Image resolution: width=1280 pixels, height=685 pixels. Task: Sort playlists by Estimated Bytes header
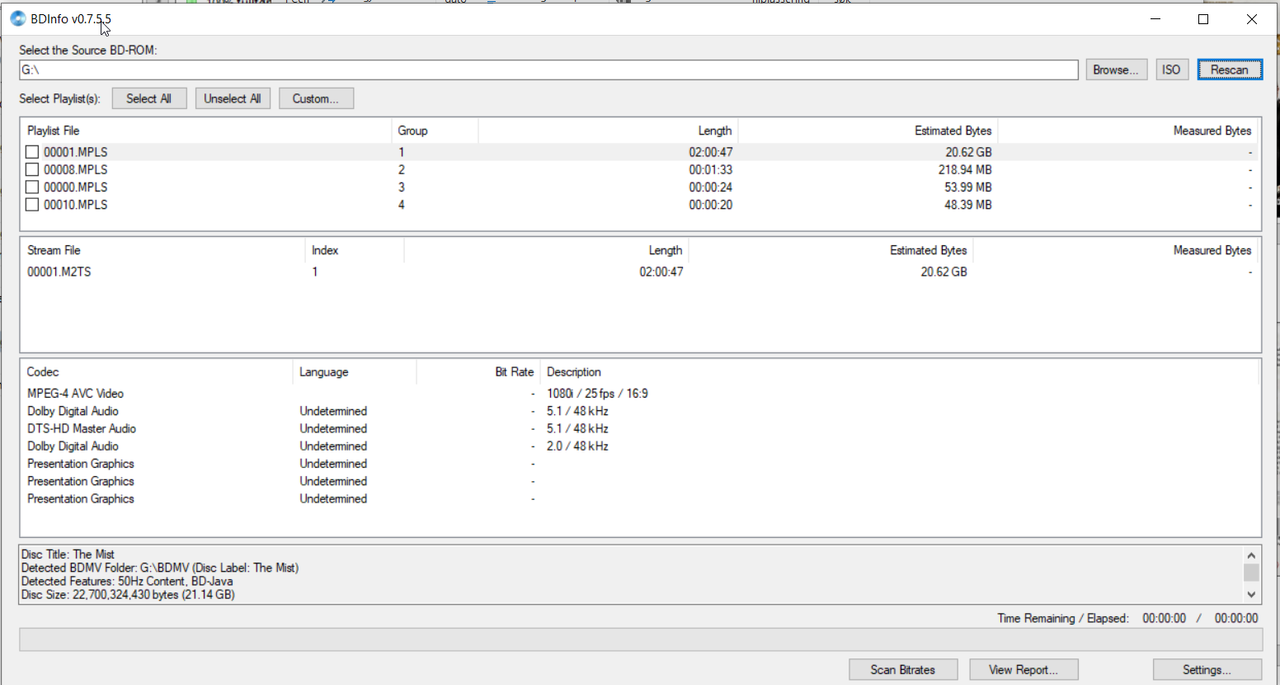(x=868, y=131)
